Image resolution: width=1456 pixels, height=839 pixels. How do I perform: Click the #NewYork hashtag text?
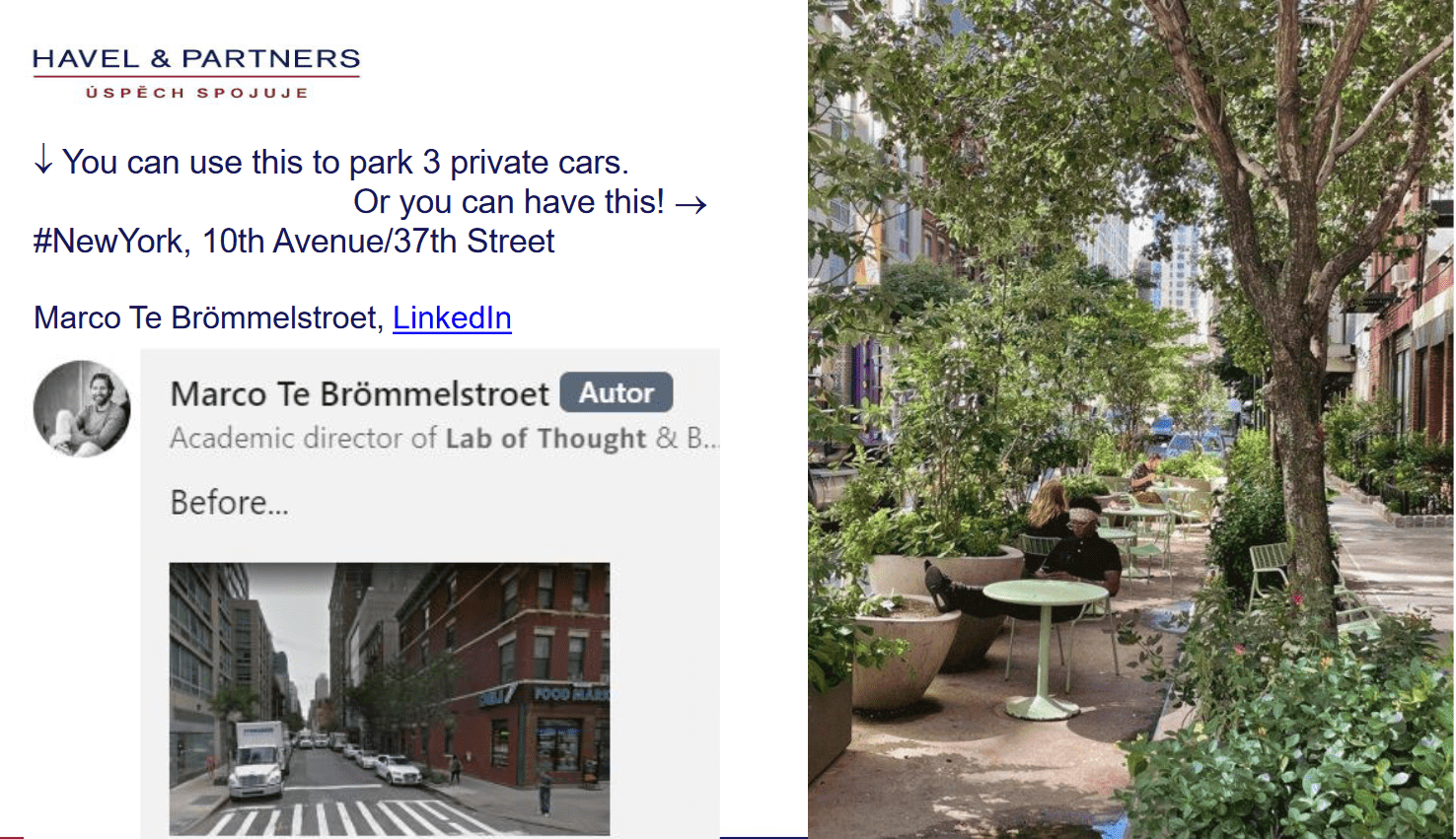tap(109, 242)
